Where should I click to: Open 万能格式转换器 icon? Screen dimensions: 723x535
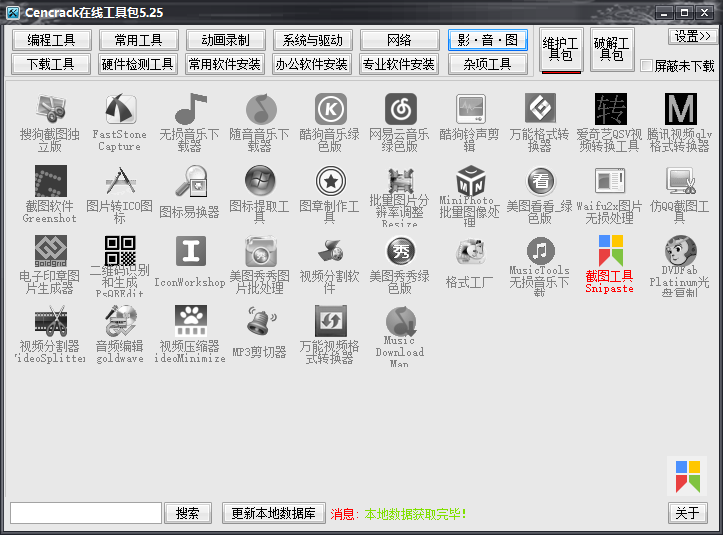tap(540, 109)
